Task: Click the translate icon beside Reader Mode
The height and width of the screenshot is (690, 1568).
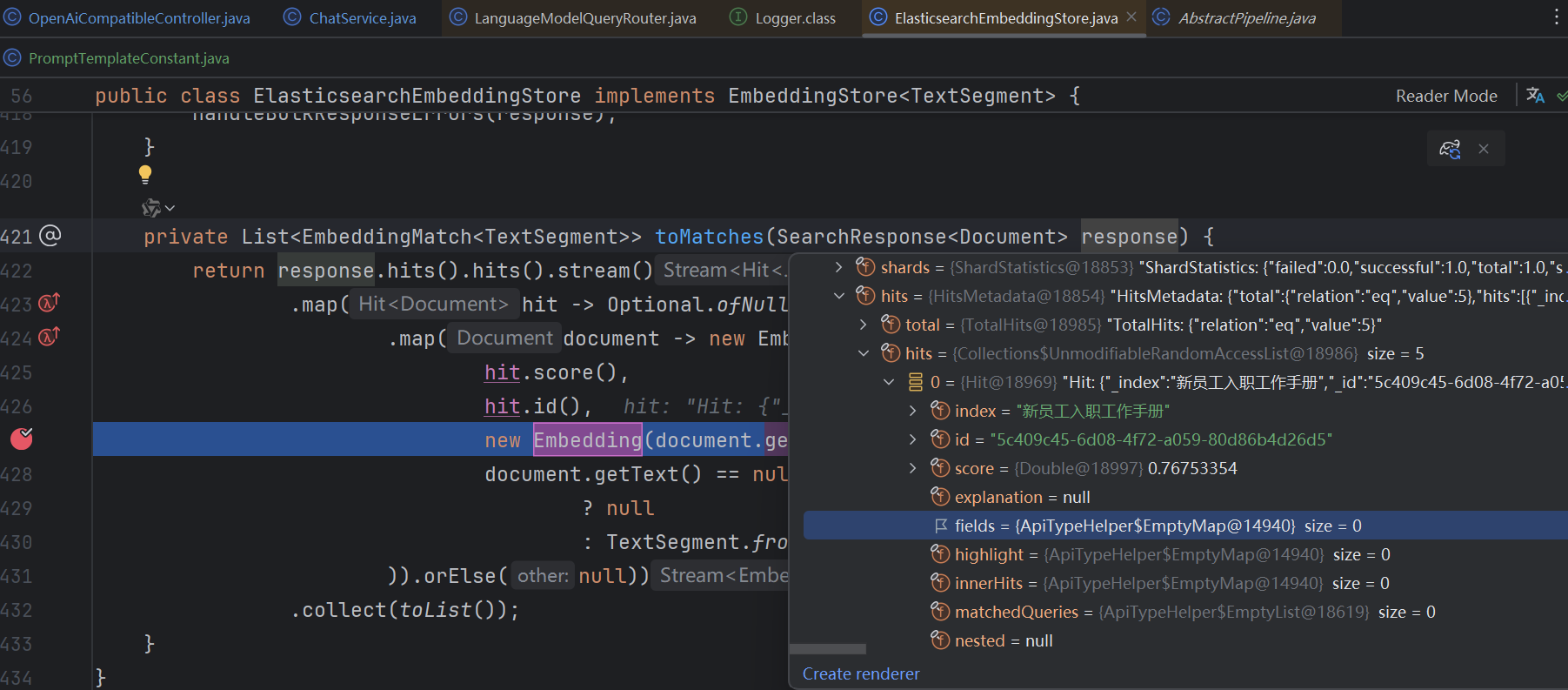Action: pyautogui.click(x=1535, y=96)
